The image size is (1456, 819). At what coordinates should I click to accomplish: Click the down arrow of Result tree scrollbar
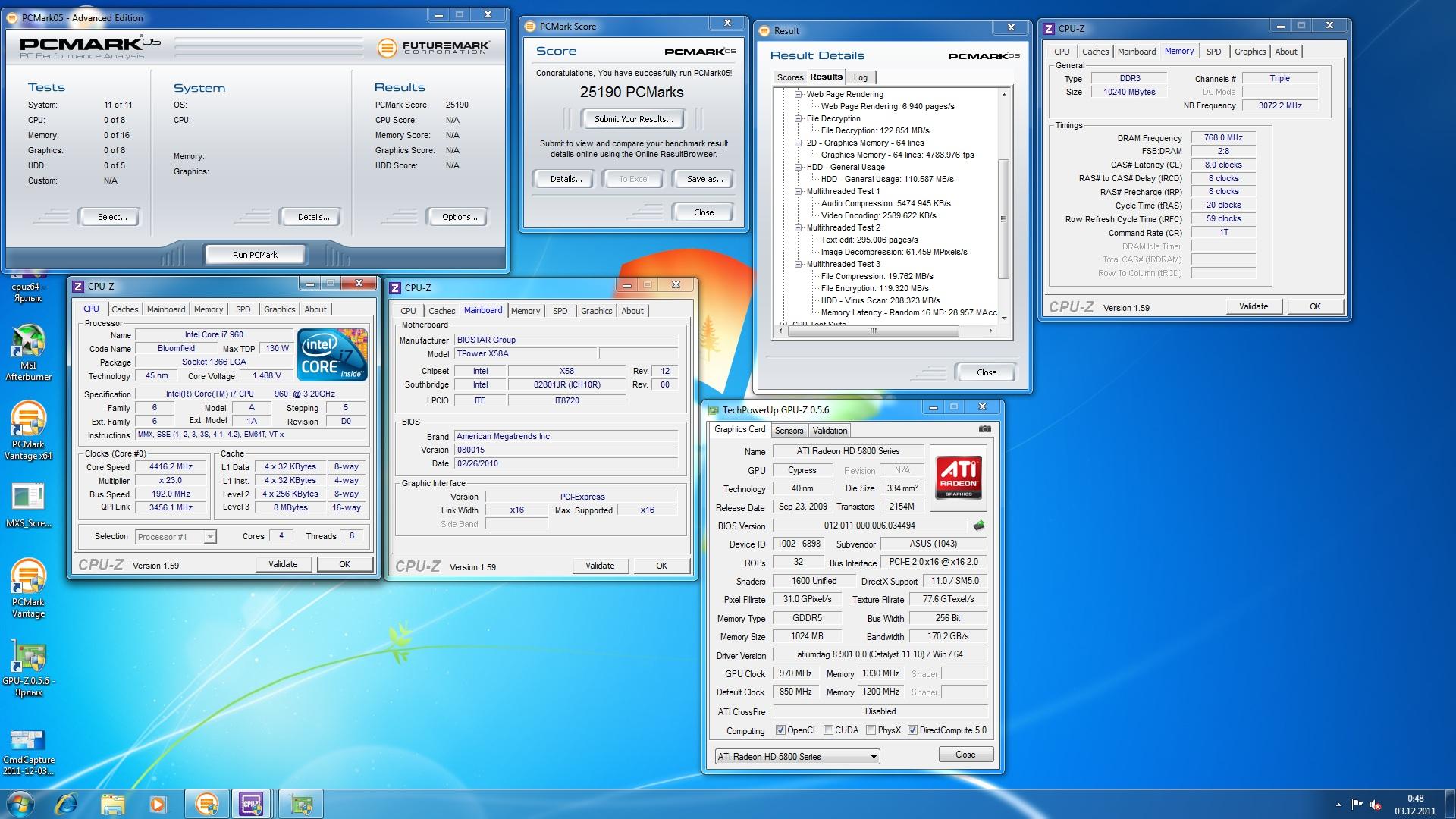tap(1003, 318)
